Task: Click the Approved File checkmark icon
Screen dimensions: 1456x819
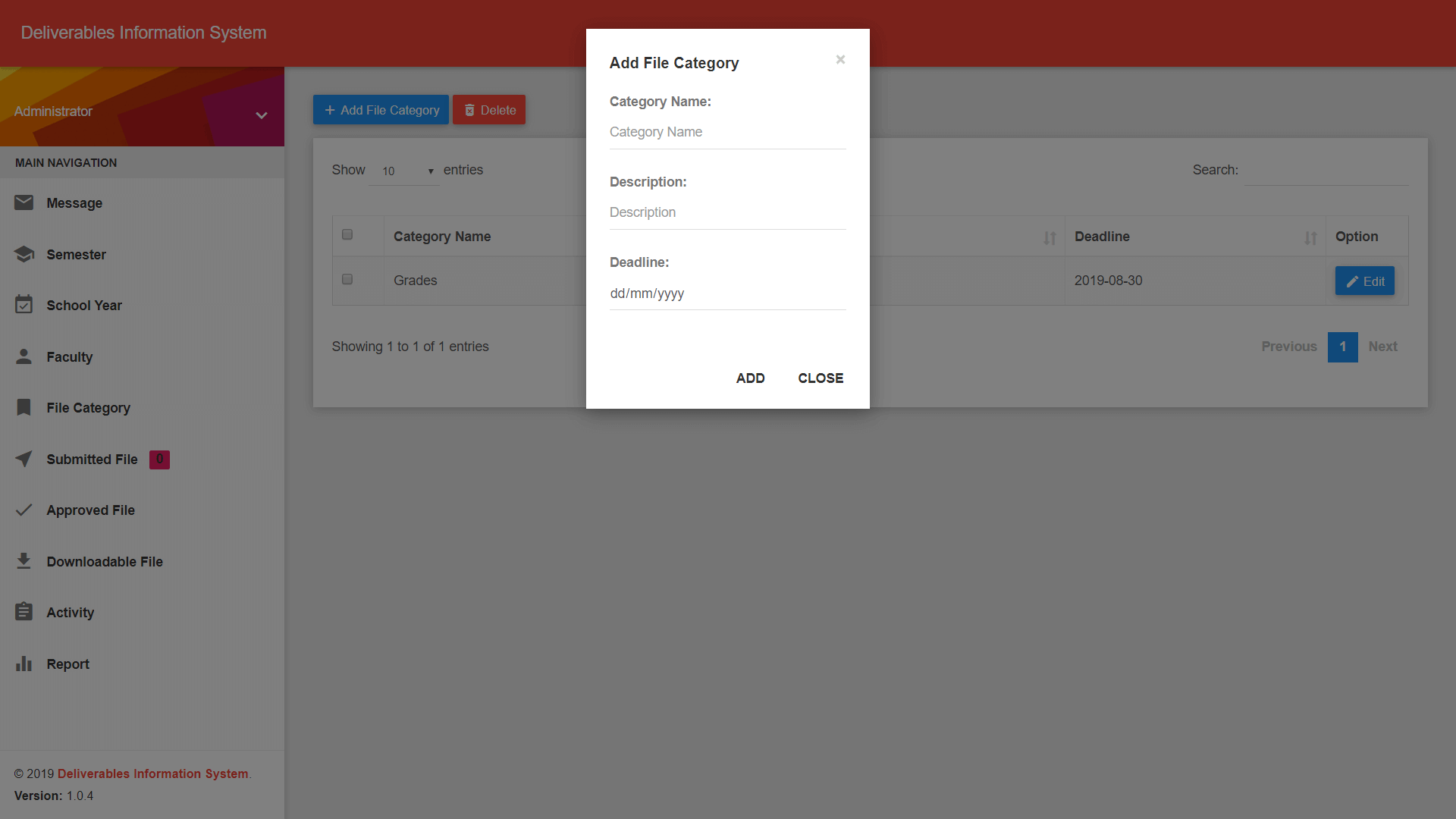Action: [x=24, y=510]
